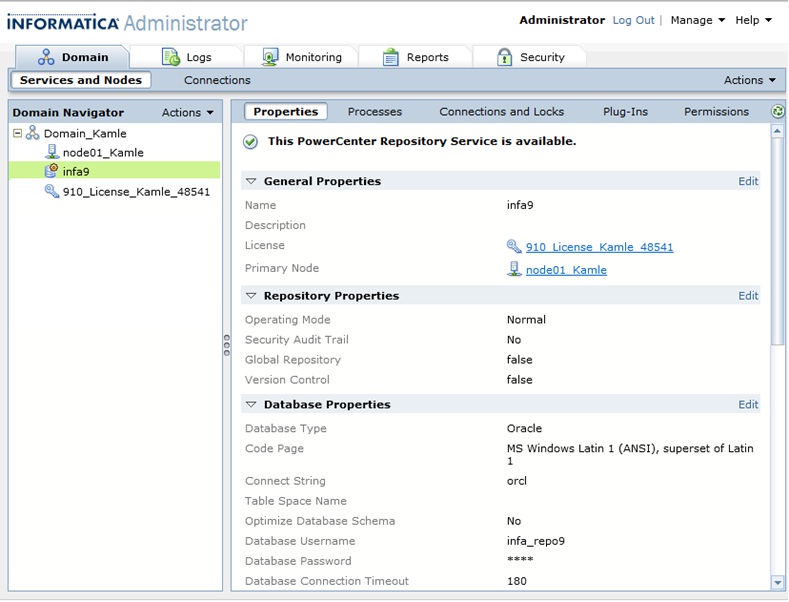Click the Security tab padlock icon
This screenshot has width=789, height=602.
click(504, 57)
